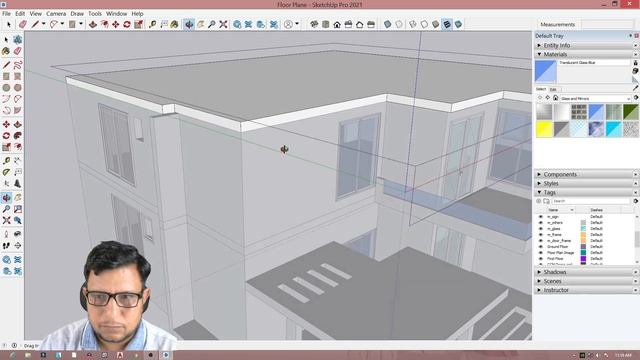Click the Scale tool in top toolbar
The width and height of the screenshot is (640, 360).
(x=138, y=24)
